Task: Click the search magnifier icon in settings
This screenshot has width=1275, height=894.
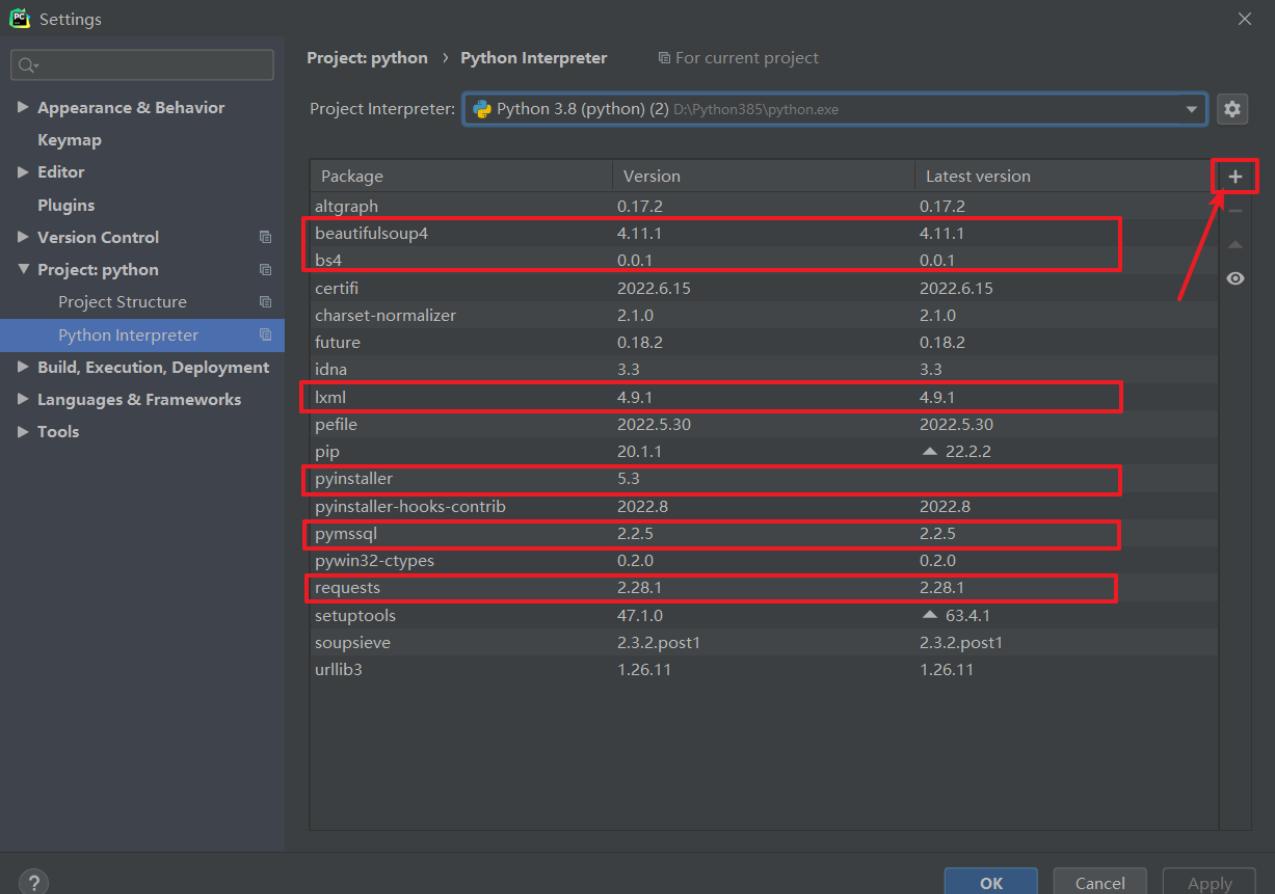Action: [24, 65]
